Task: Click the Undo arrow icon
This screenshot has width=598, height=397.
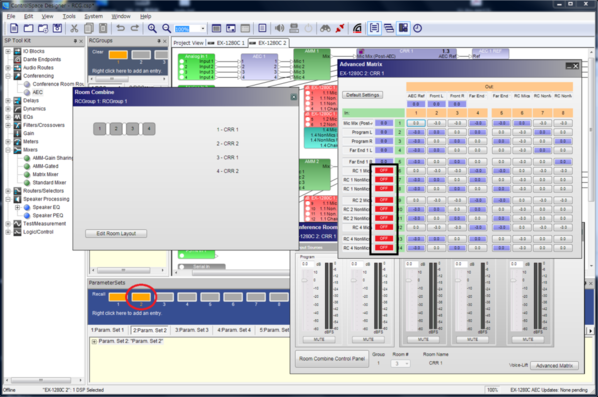Action: pyautogui.click(x=121, y=28)
